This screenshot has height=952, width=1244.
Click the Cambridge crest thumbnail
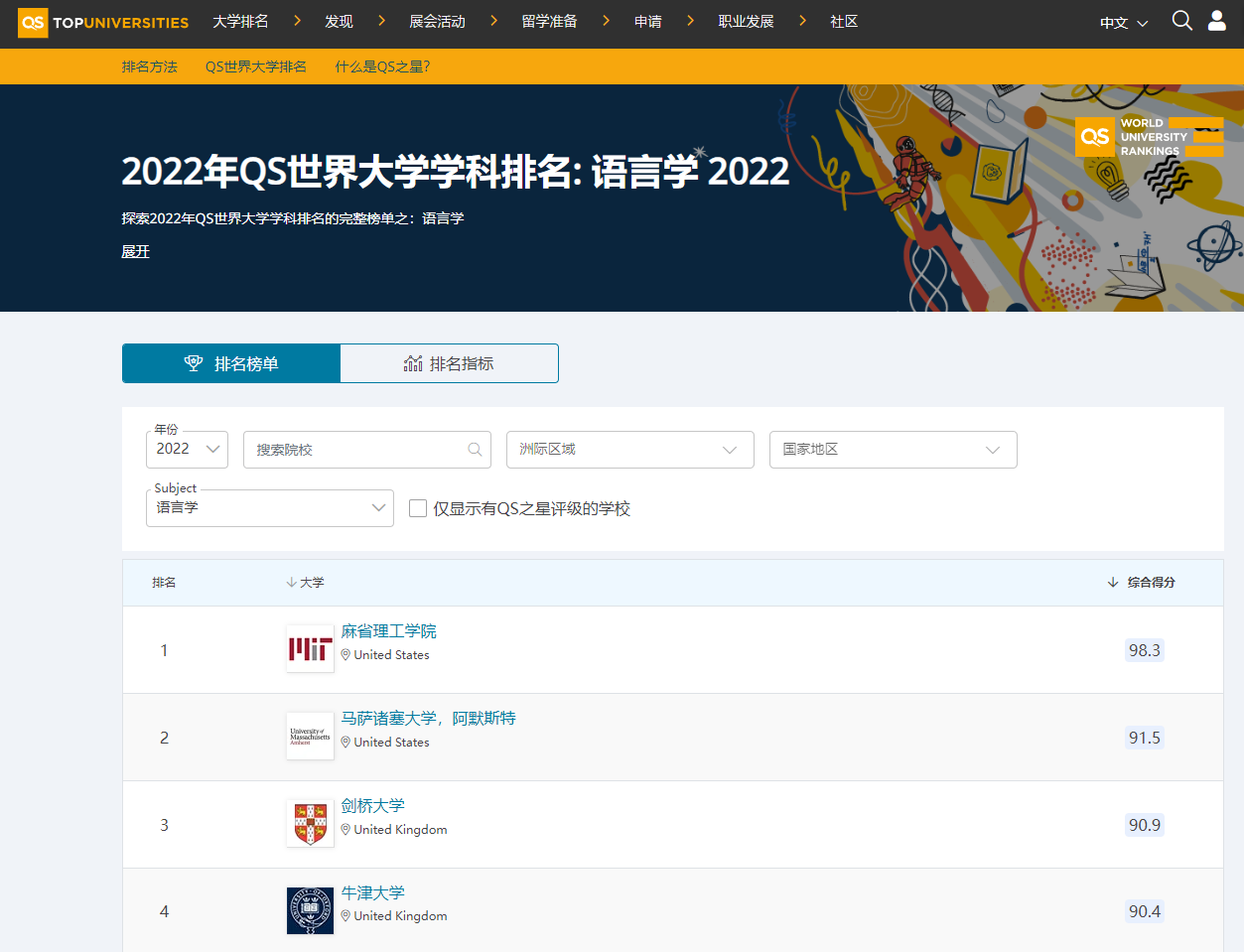coord(310,823)
